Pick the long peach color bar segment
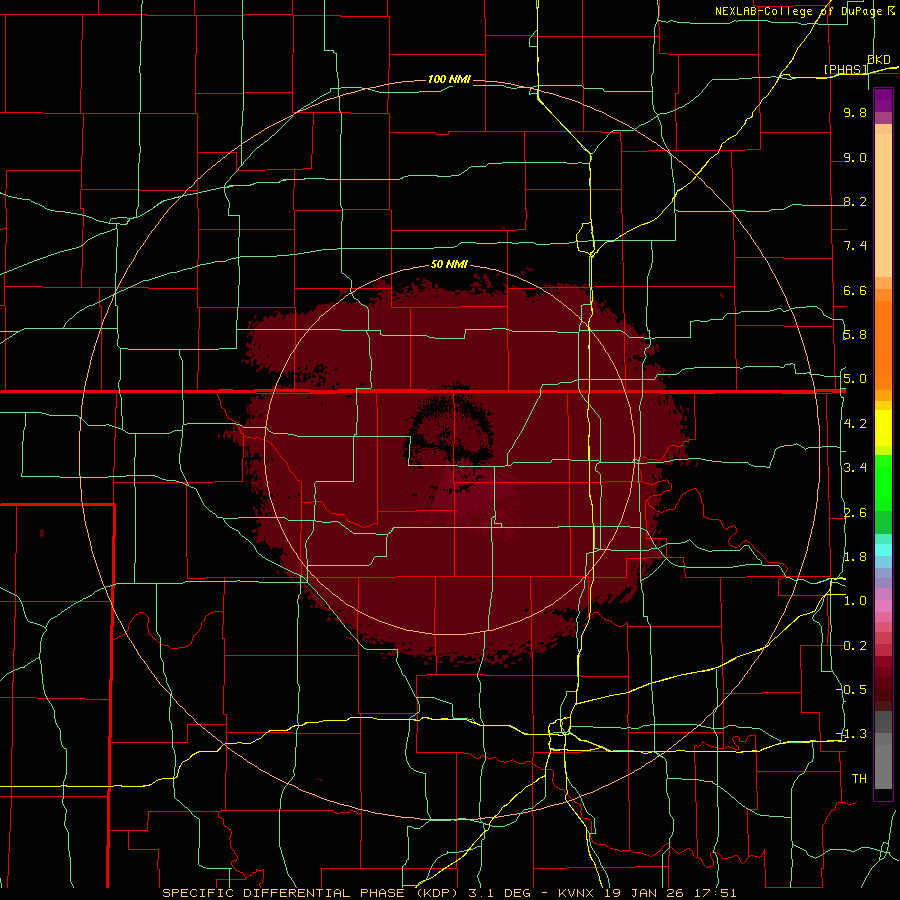900x900 pixels. (x=883, y=205)
